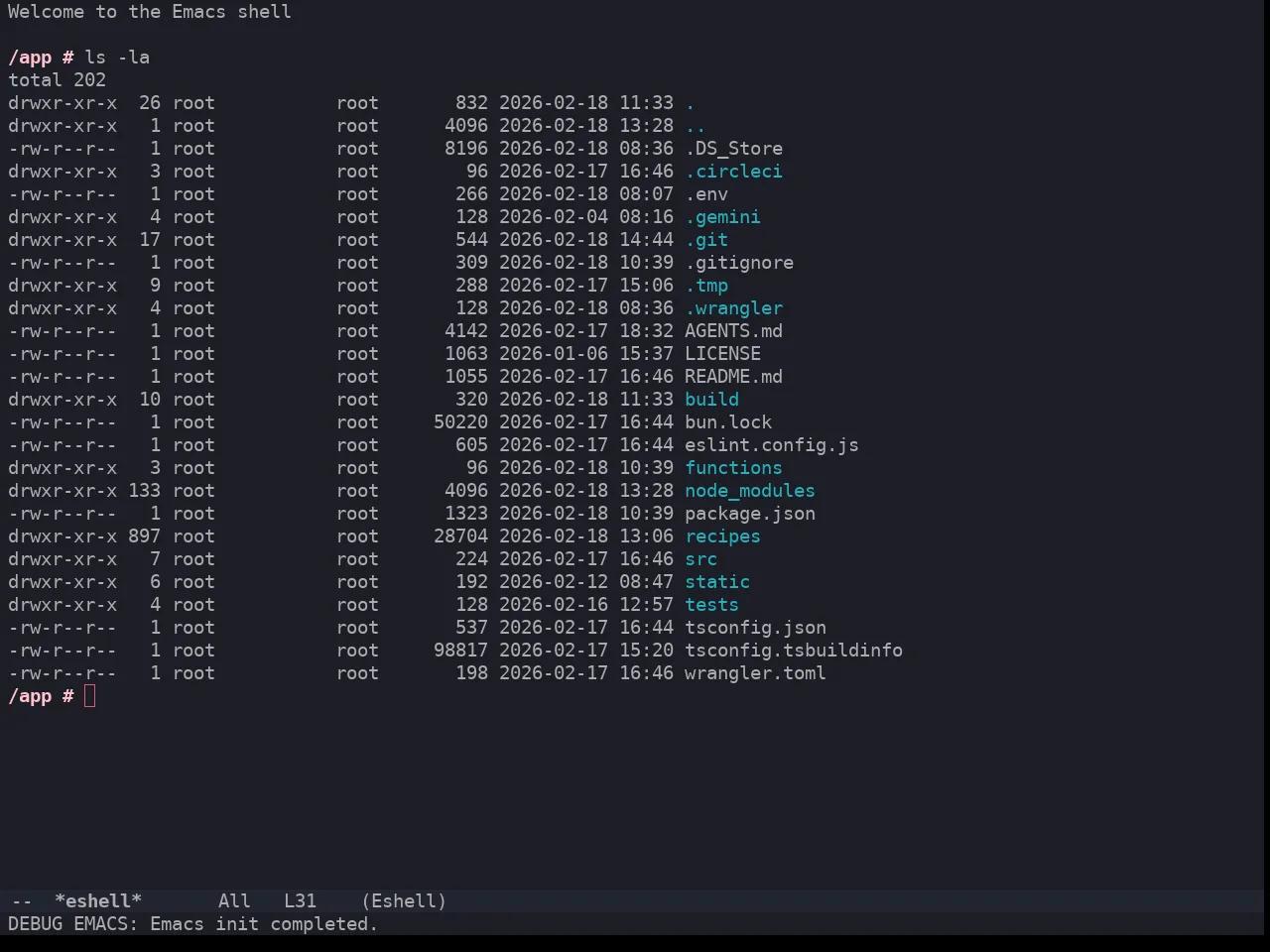Click the package.json file name
The height and width of the screenshot is (952, 1270).
pos(750,514)
